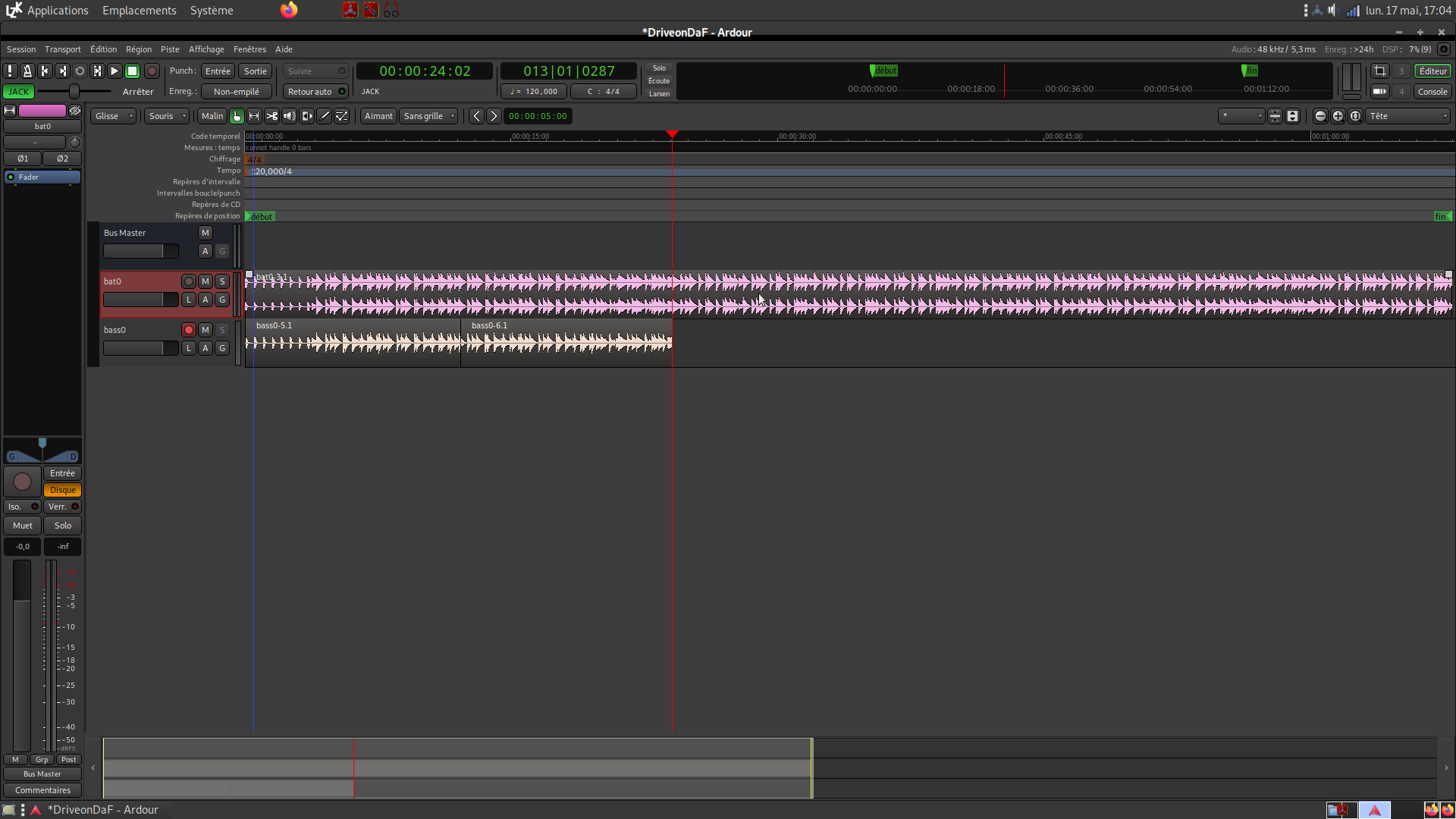Jump to session start button

(x=45, y=71)
